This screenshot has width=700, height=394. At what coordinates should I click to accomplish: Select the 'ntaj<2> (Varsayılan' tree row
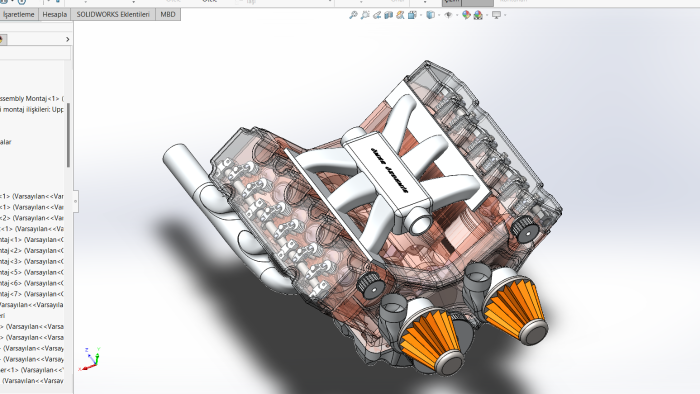click(x=32, y=250)
